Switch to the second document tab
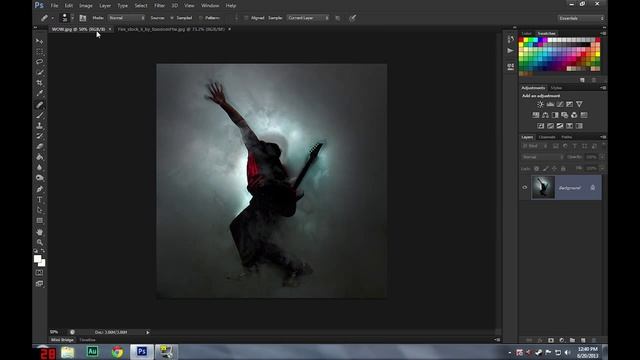The image size is (640, 360). tap(171, 29)
